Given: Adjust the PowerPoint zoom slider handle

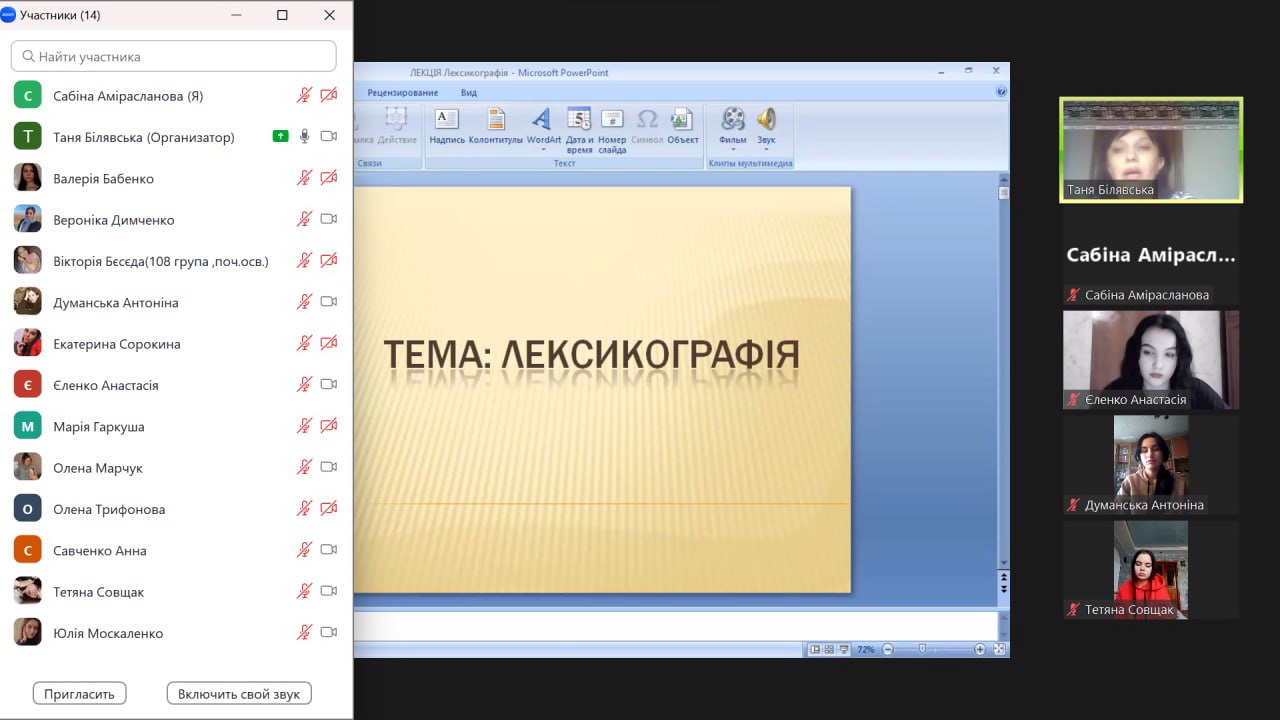Looking at the screenshot, I should [x=922, y=649].
